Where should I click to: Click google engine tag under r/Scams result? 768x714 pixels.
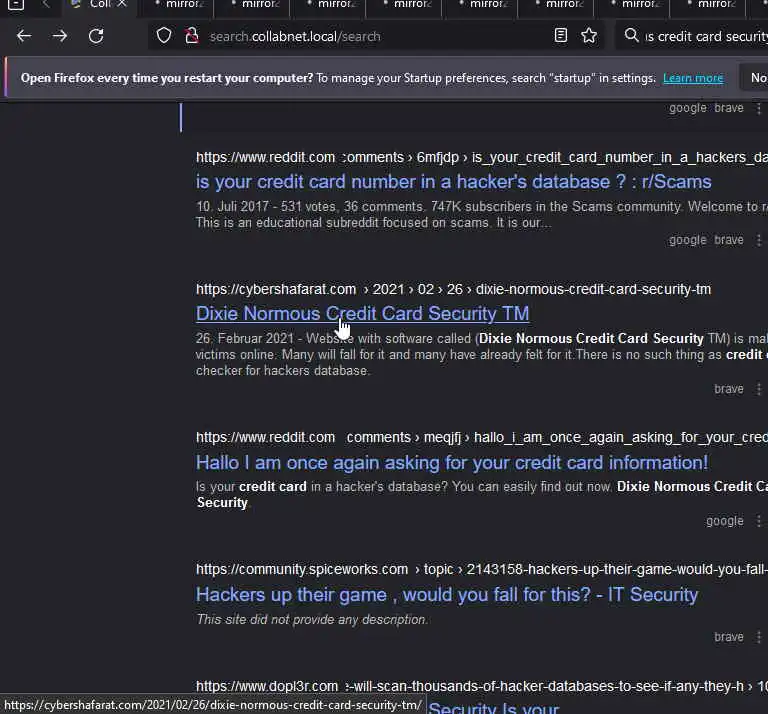click(688, 240)
